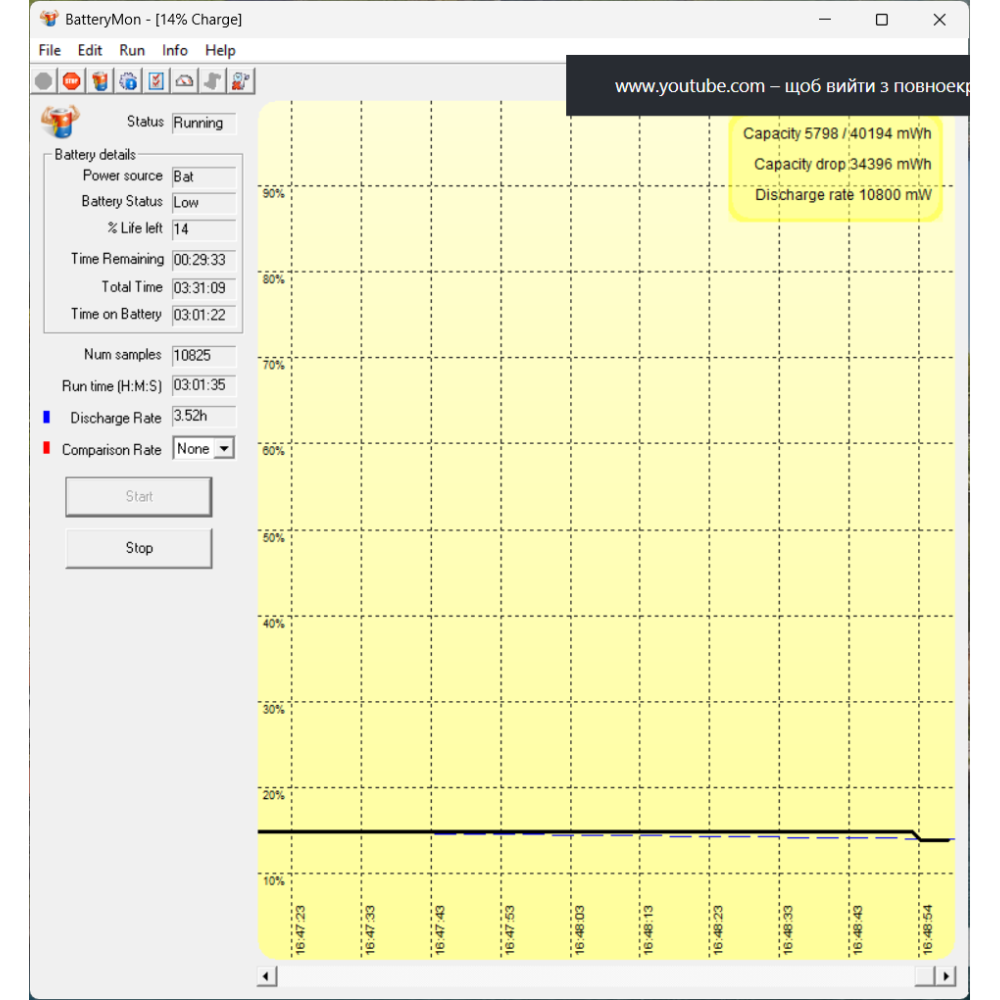The height and width of the screenshot is (1000, 1000).
Task: Open battery information via the battery toolbar icon
Action: (100, 81)
